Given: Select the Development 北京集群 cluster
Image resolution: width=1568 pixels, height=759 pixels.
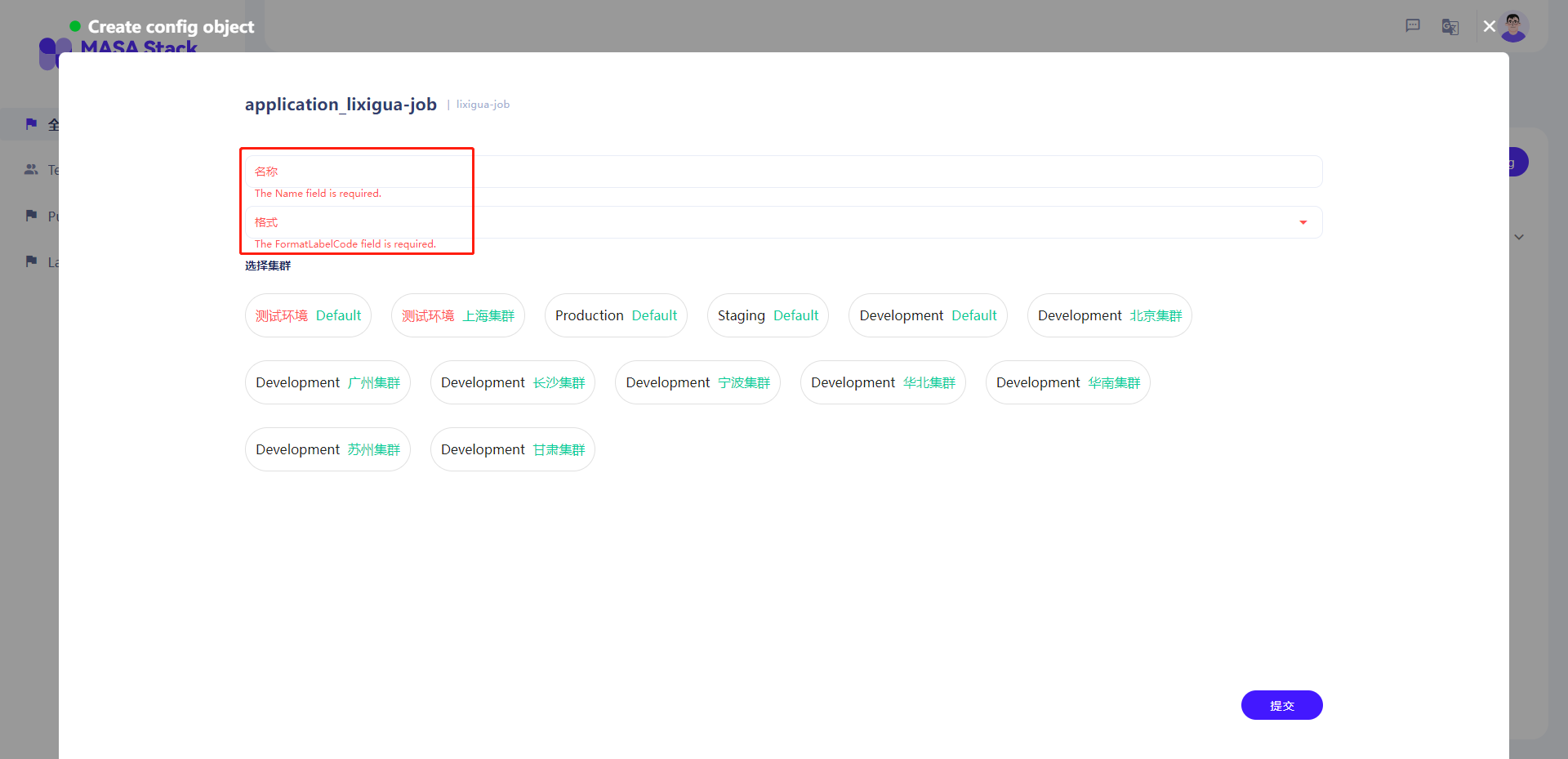Looking at the screenshot, I should [1108, 315].
